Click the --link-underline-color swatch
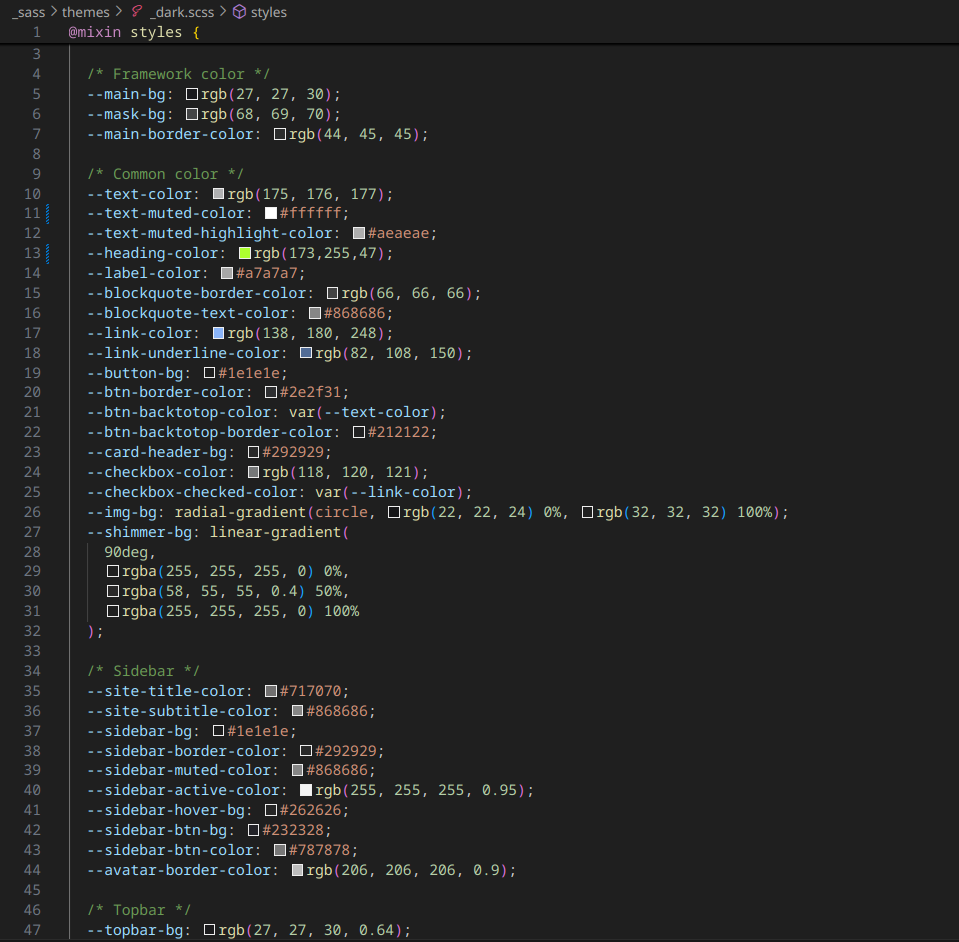 [x=306, y=353]
